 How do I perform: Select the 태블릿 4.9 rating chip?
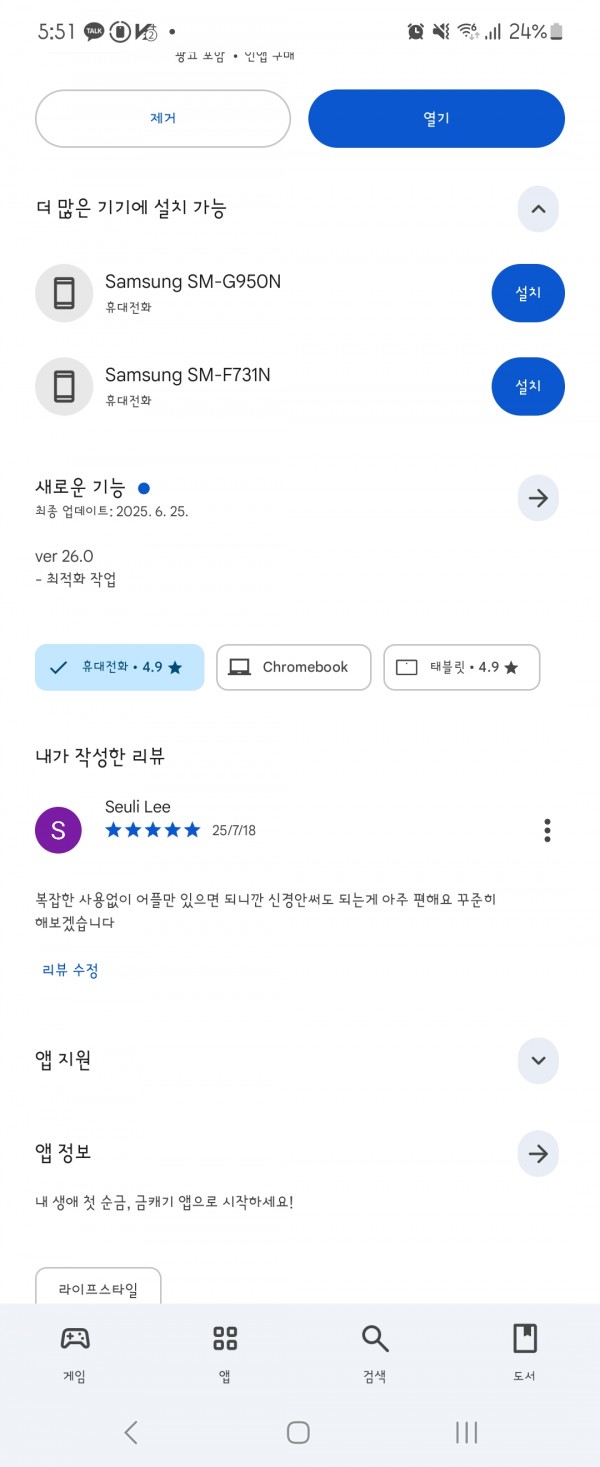tap(462, 667)
